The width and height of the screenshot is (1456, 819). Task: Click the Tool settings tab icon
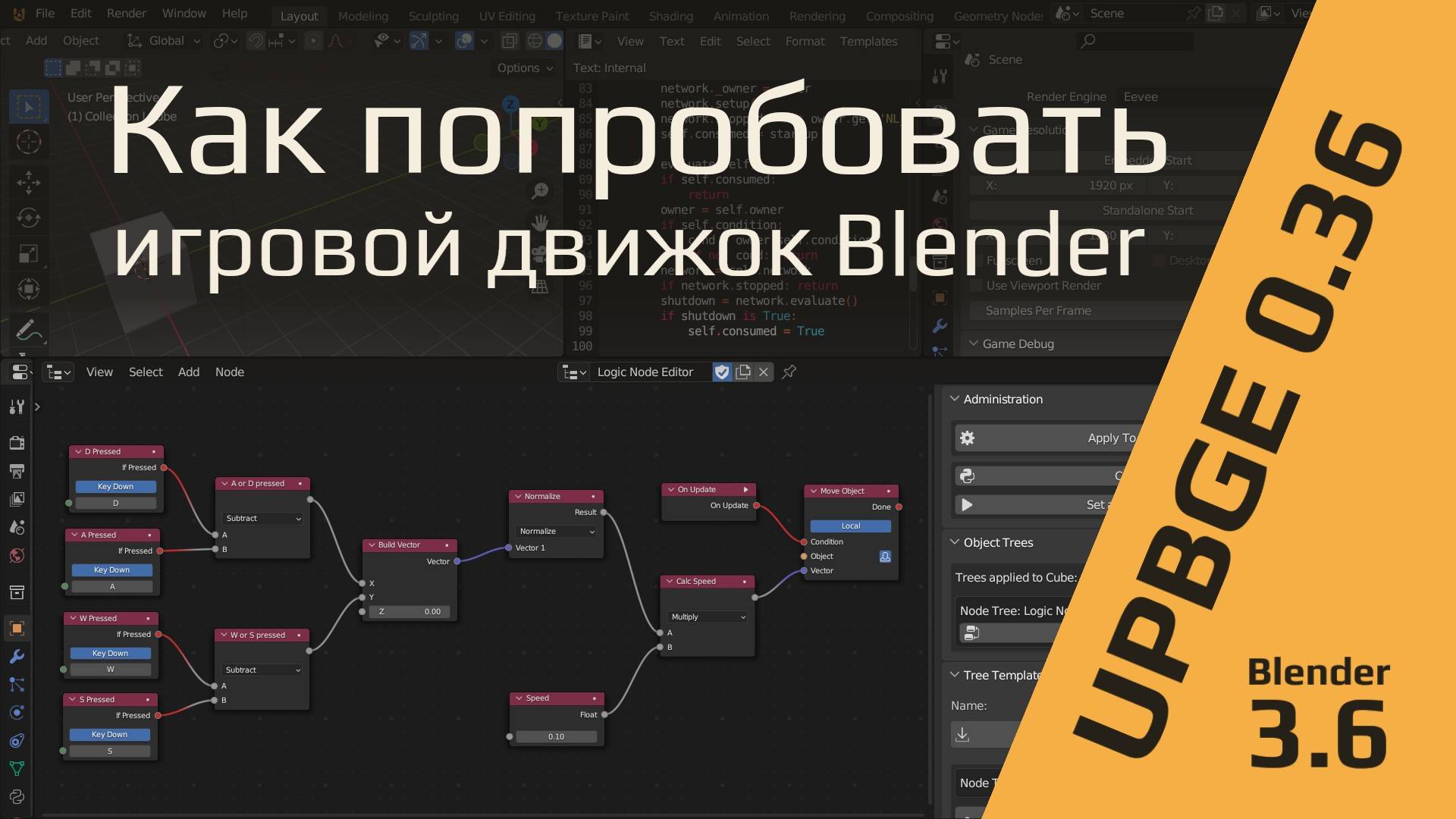pos(17,407)
